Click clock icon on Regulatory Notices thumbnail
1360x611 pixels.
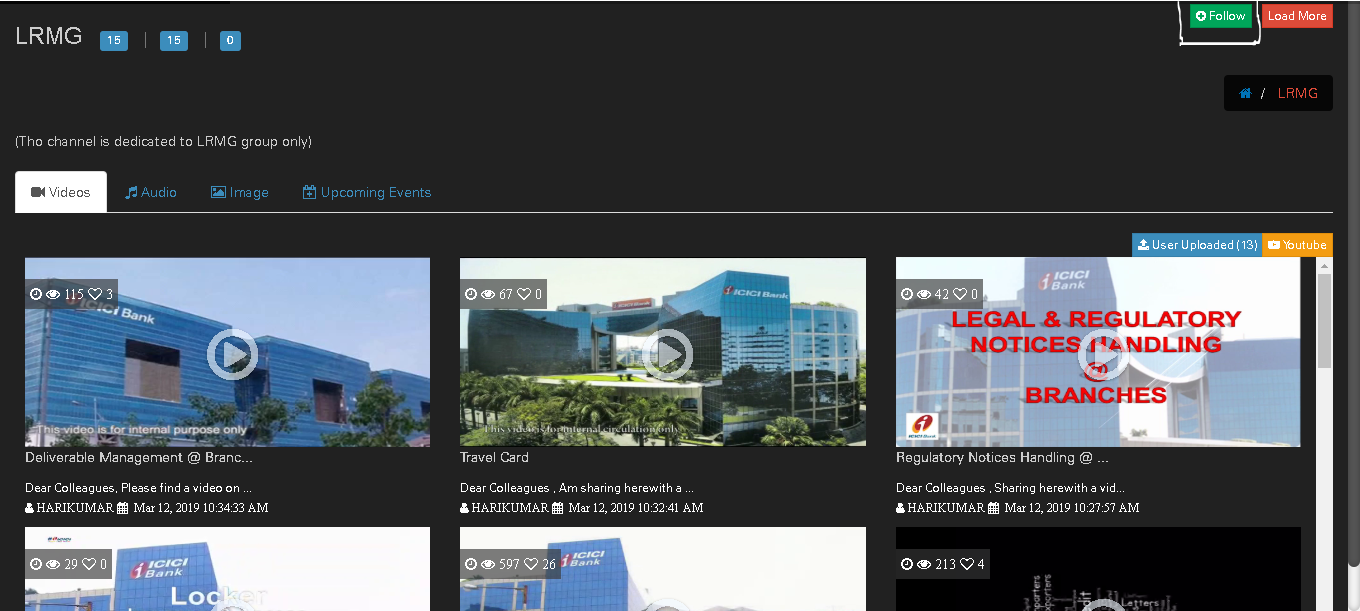[x=908, y=294]
